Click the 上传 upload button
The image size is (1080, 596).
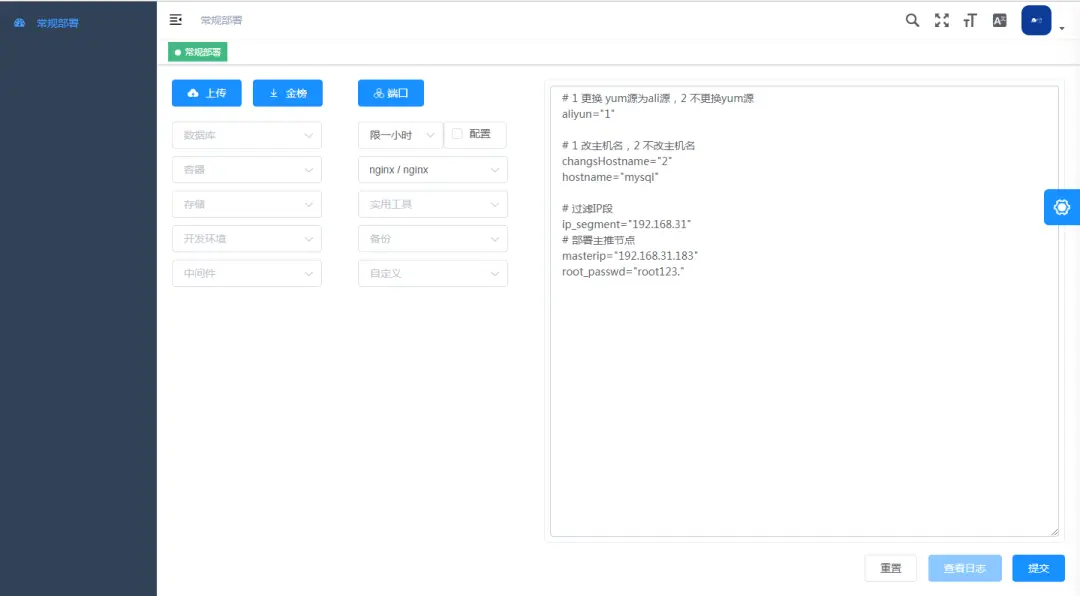pyautogui.click(x=207, y=93)
